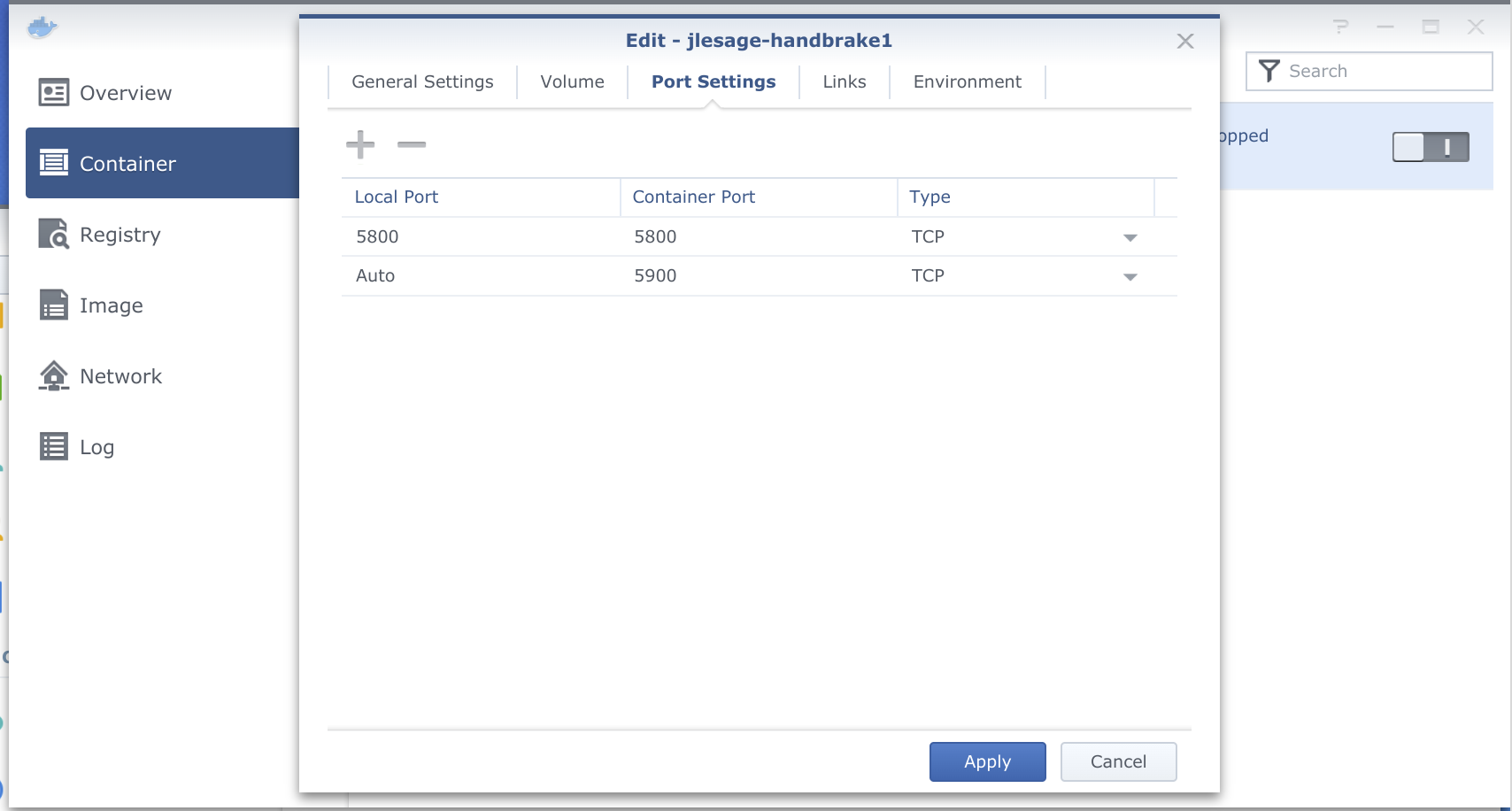
Task: Select the Container sidebar icon
Action: 55,163
